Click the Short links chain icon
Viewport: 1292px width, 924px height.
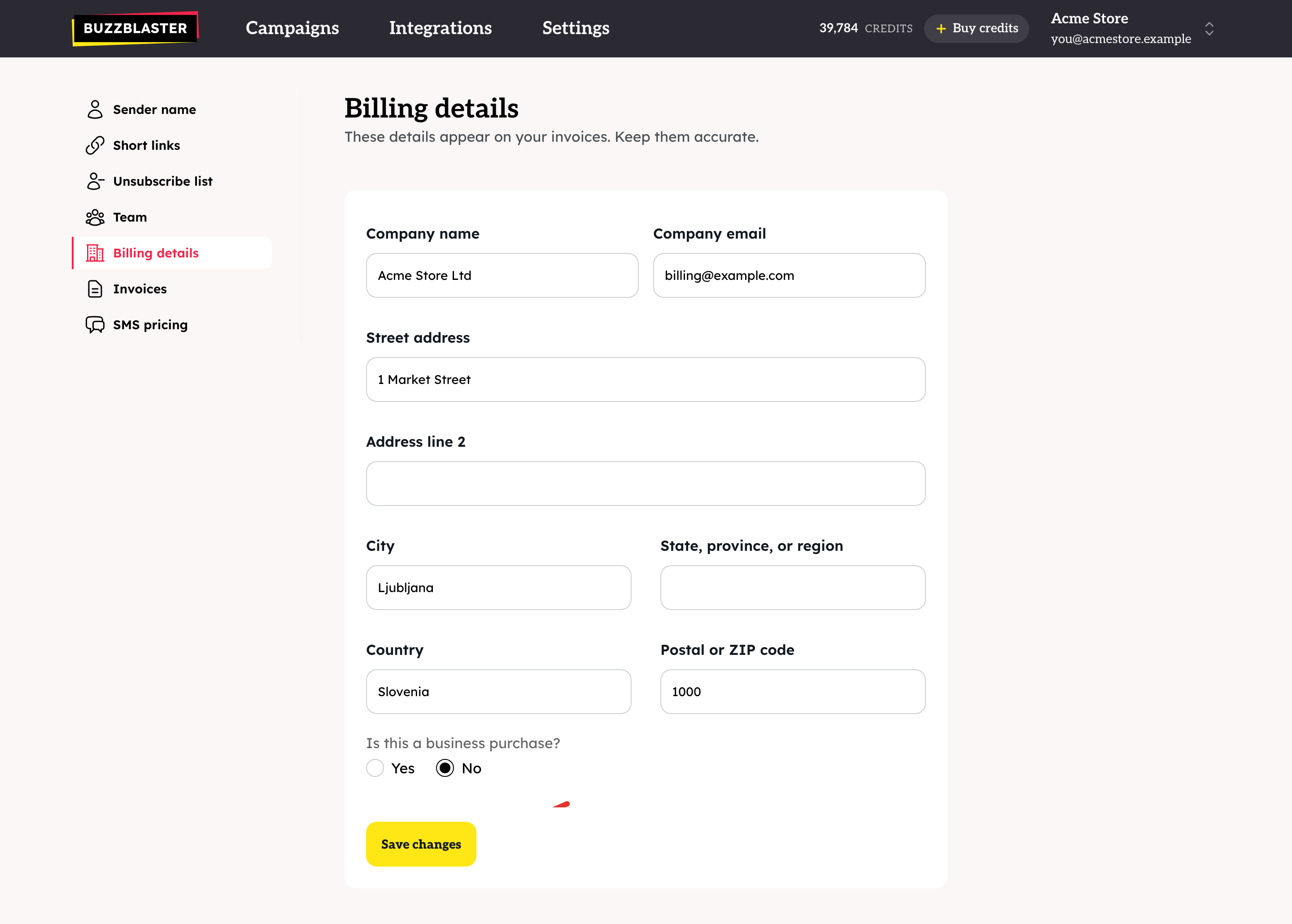click(95, 145)
